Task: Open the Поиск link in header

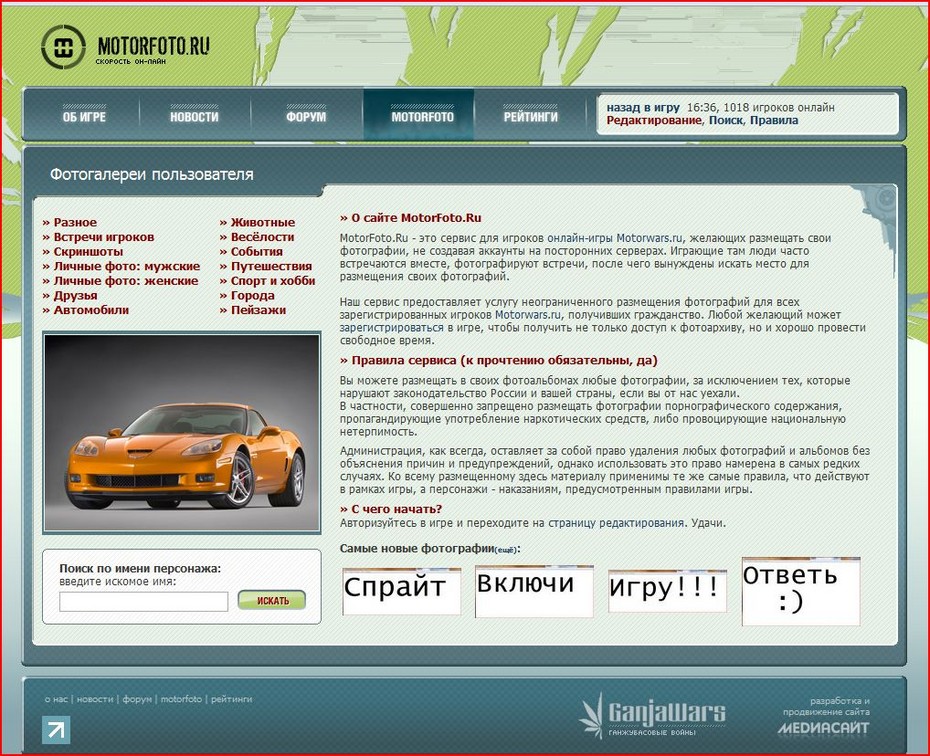Action: pos(725,120)
